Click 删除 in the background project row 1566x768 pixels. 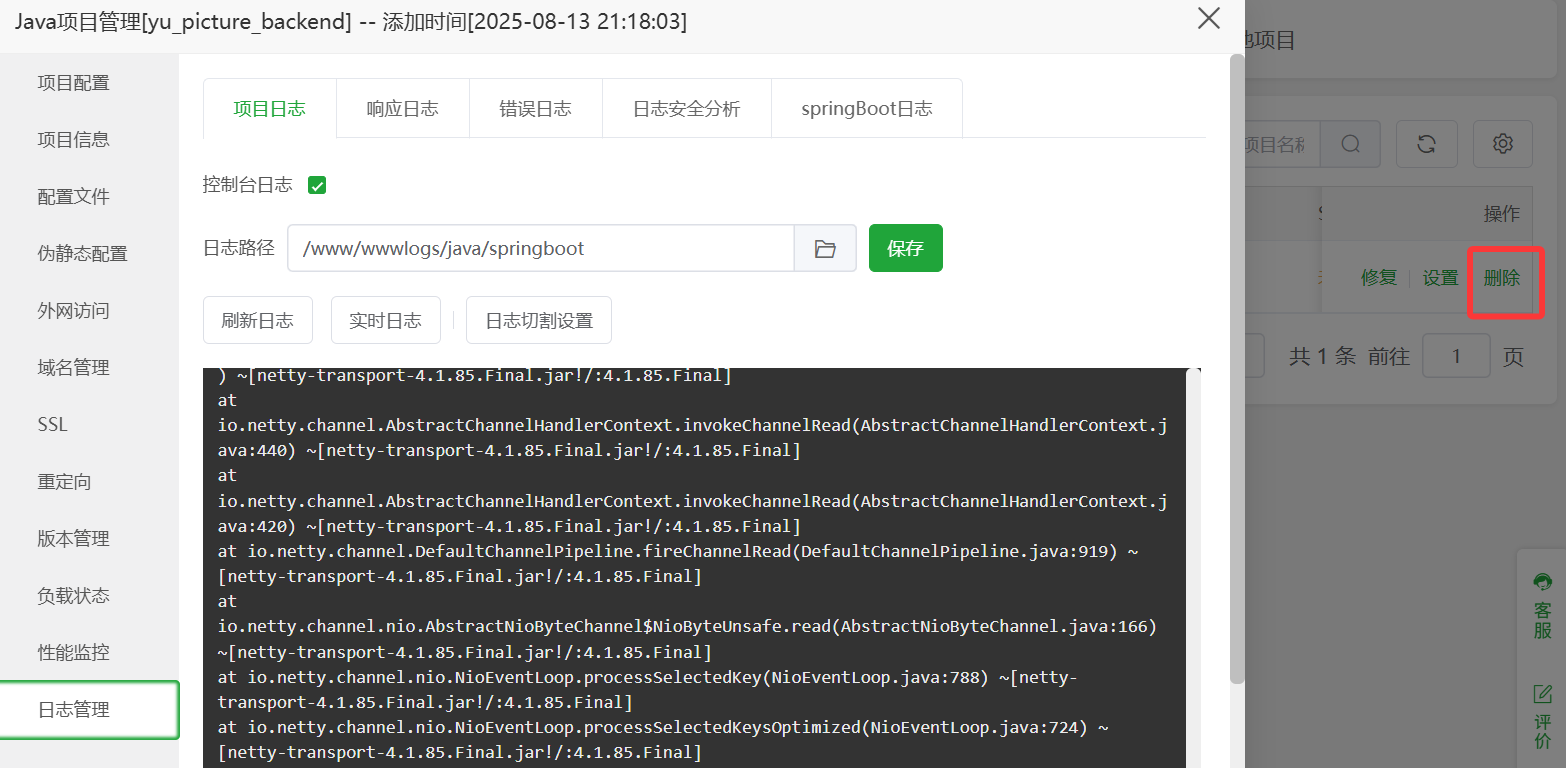[x=1502, y=278]
